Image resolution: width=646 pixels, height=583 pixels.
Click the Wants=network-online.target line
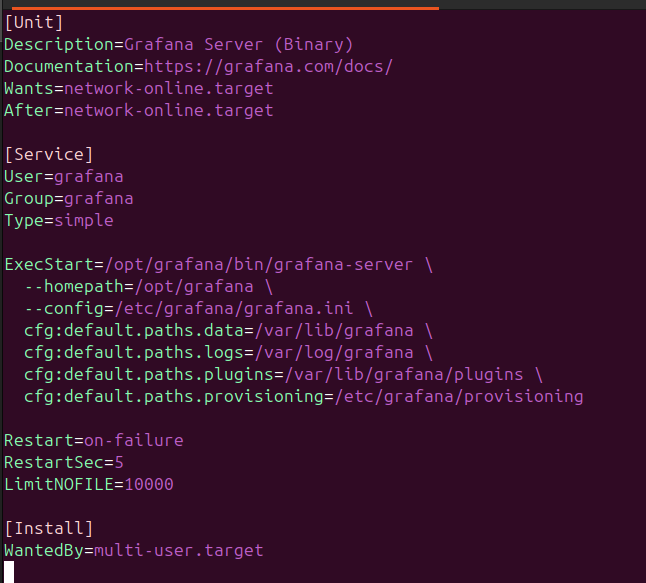[x=138, y=89]
